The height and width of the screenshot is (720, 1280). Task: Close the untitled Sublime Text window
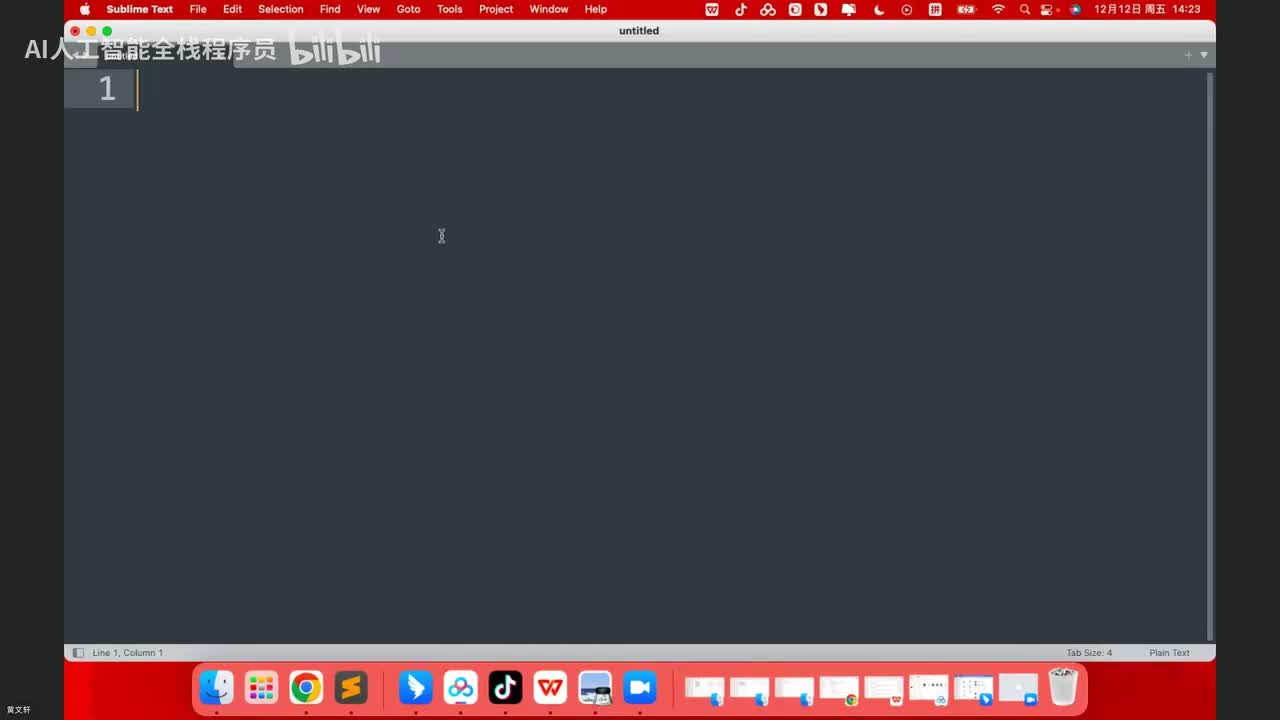75,31
